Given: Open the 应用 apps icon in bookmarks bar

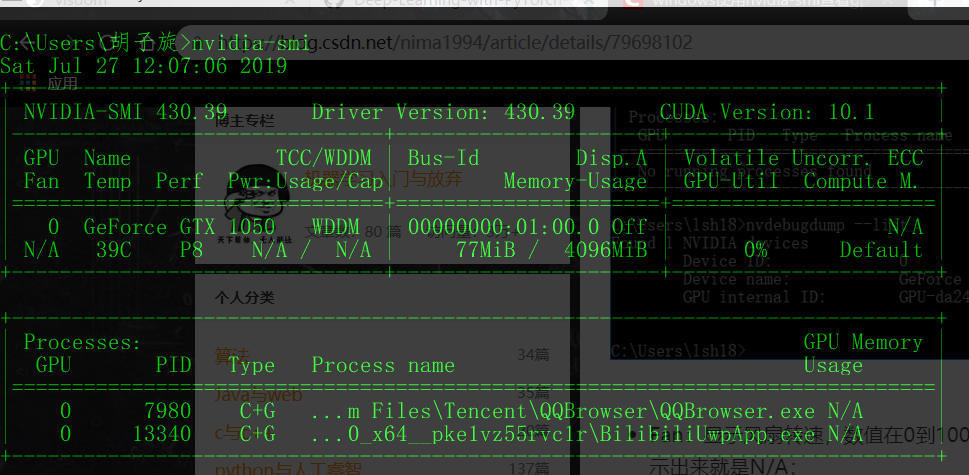Looking at the screenshot, I should [27, 81].
